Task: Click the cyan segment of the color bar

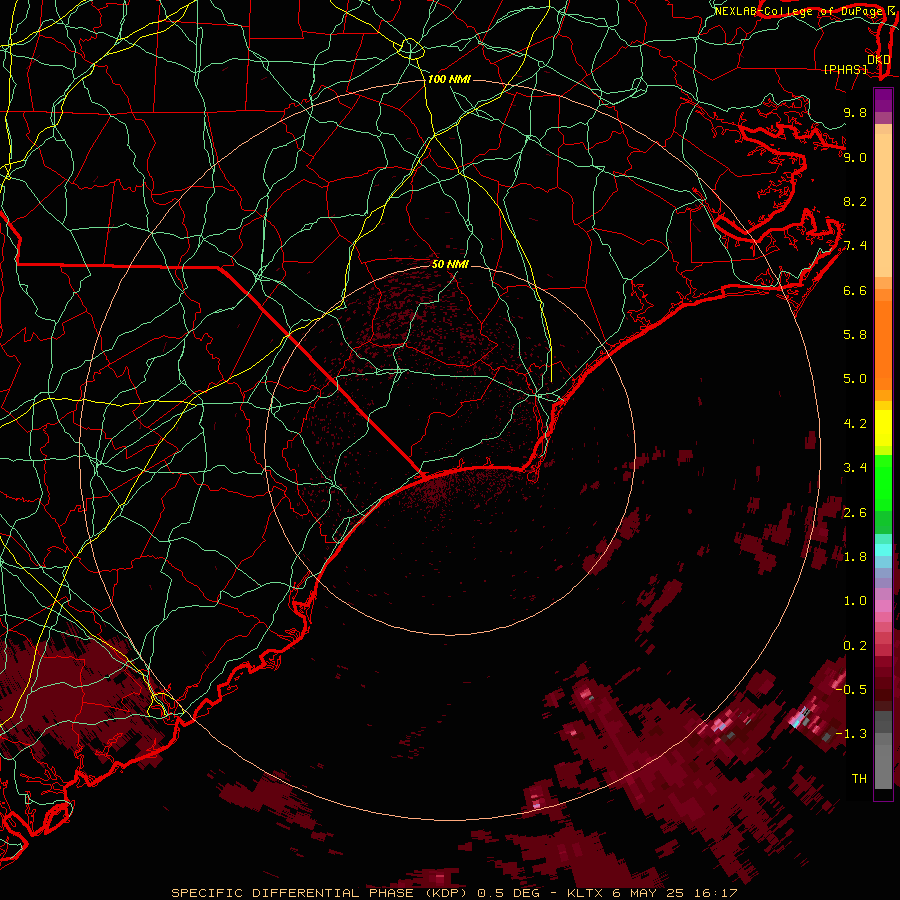Action: (x=883, y=550)
